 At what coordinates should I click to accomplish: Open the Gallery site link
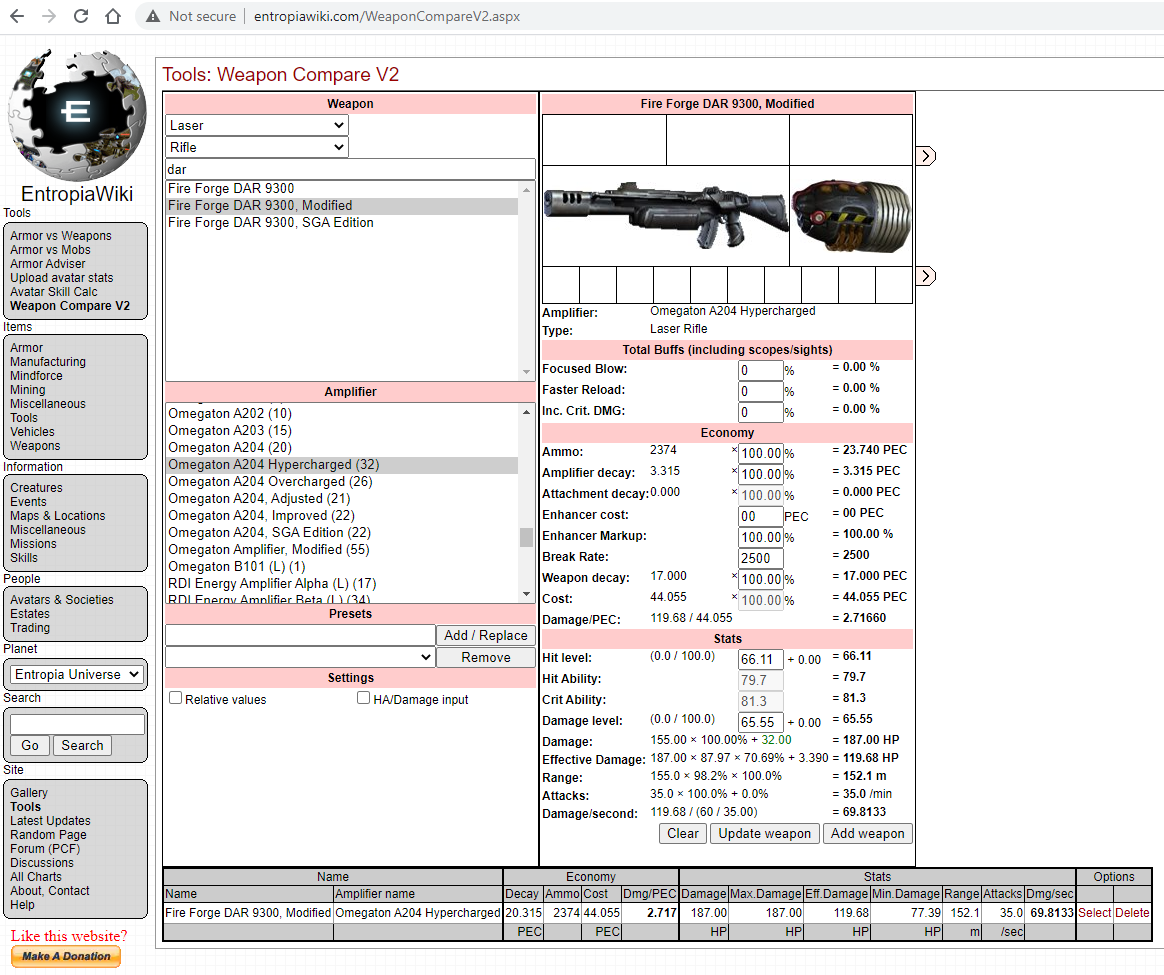pyautogui.click(x=29, y=793)
